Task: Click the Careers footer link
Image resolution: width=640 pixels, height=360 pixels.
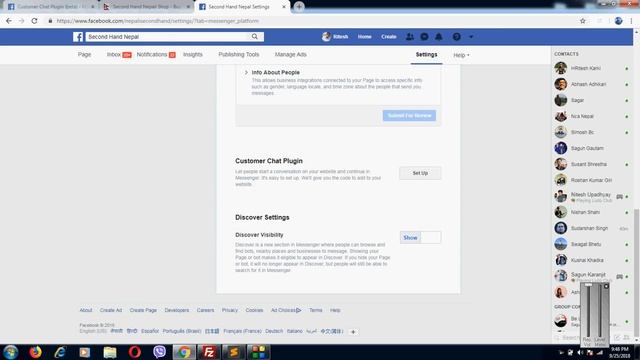Action: coord(205,310)
